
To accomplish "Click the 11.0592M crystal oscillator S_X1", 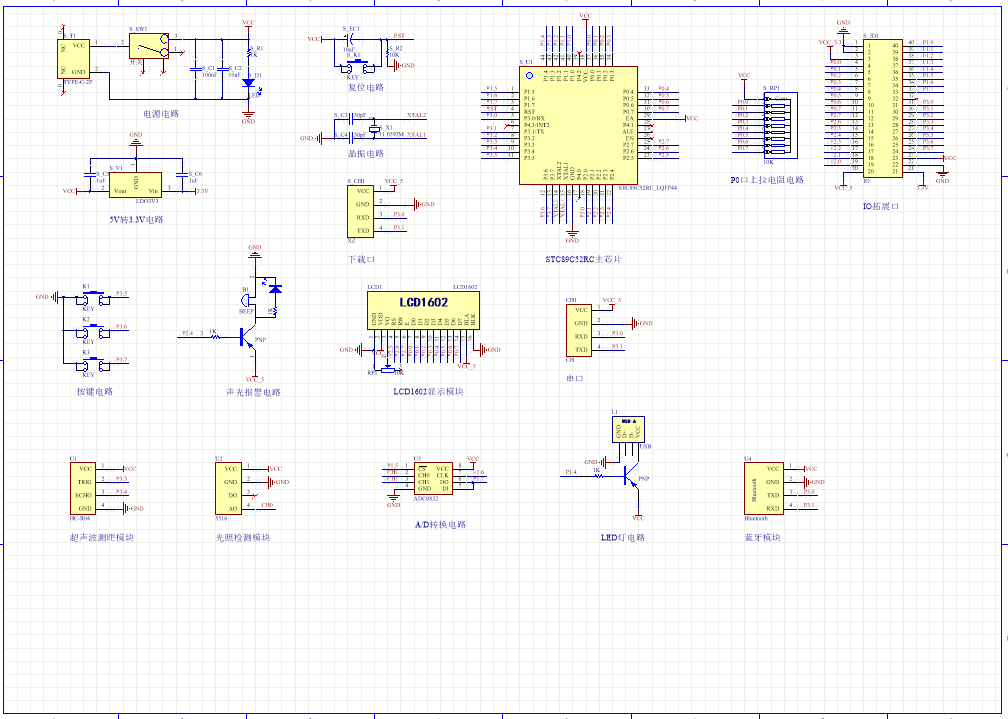I will coord(374,131).
